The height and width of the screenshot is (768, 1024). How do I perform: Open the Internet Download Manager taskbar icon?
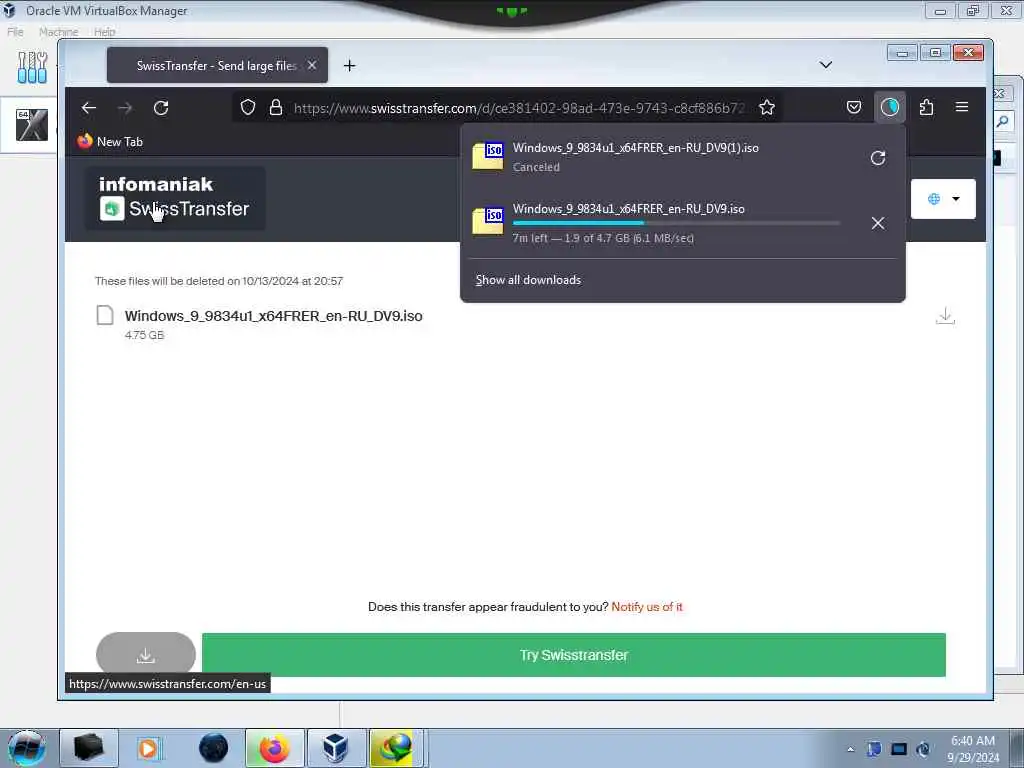coord(396,748)
